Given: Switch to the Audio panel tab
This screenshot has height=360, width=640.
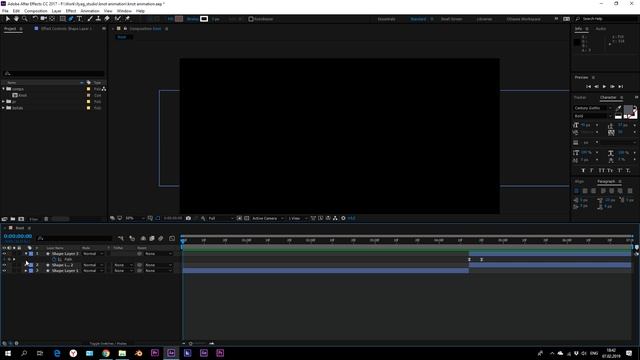Looking at the screenshot, I should [600, 29].
